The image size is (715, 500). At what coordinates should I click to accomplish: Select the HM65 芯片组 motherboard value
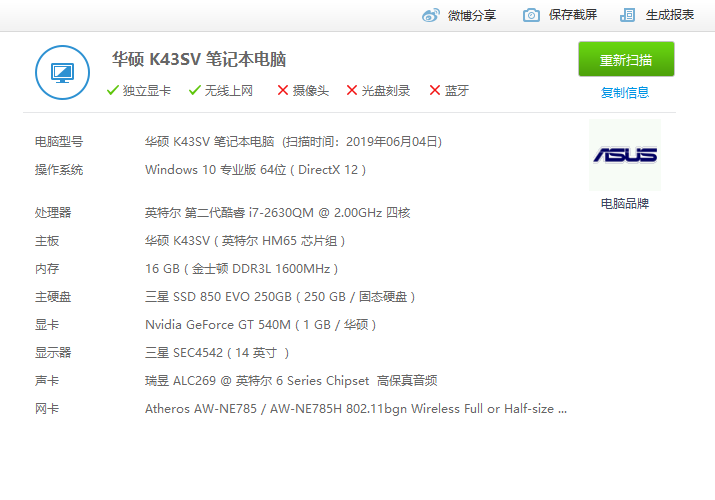click(245, 241)
